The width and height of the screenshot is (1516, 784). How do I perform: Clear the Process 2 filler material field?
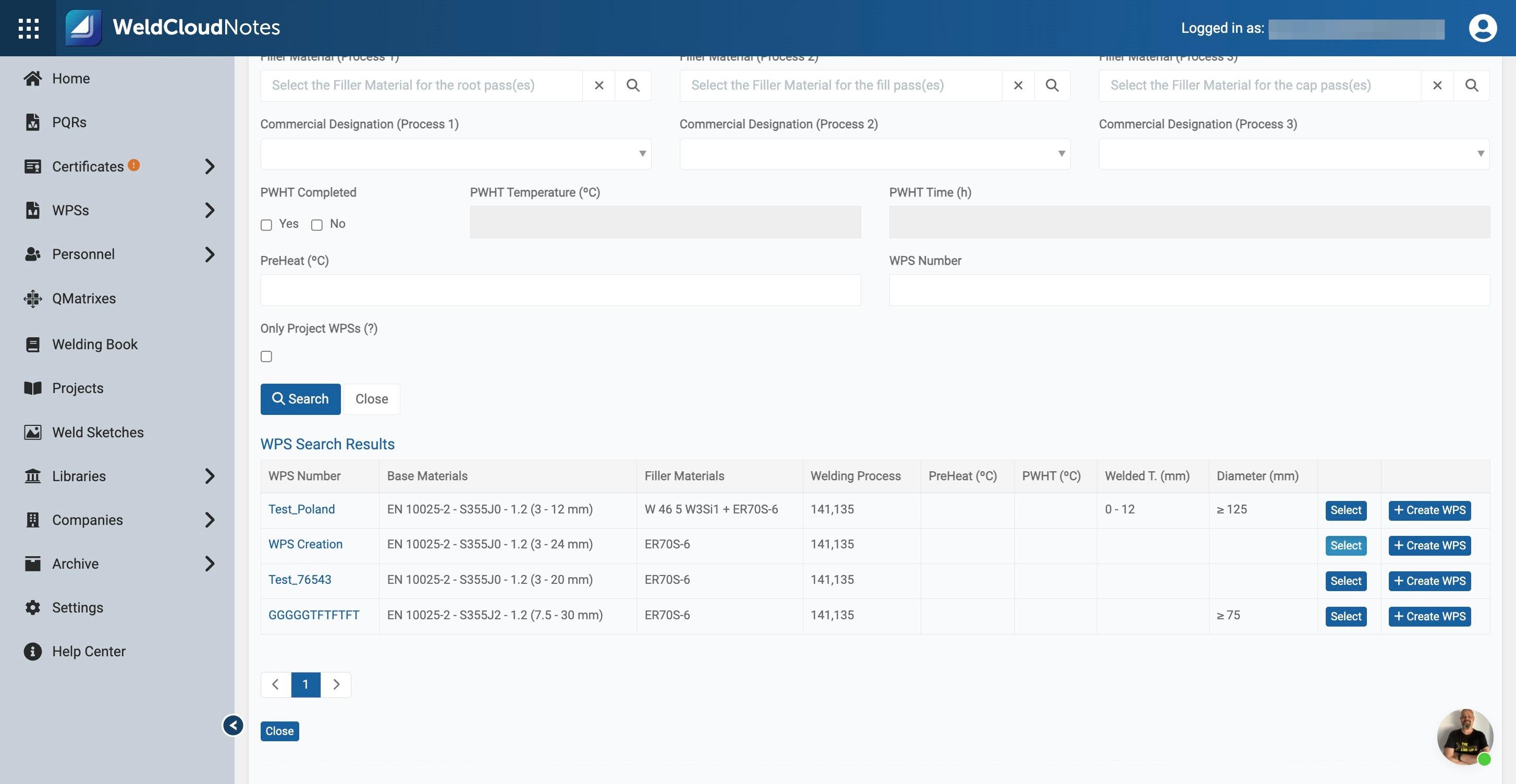tap(1018, 85)
